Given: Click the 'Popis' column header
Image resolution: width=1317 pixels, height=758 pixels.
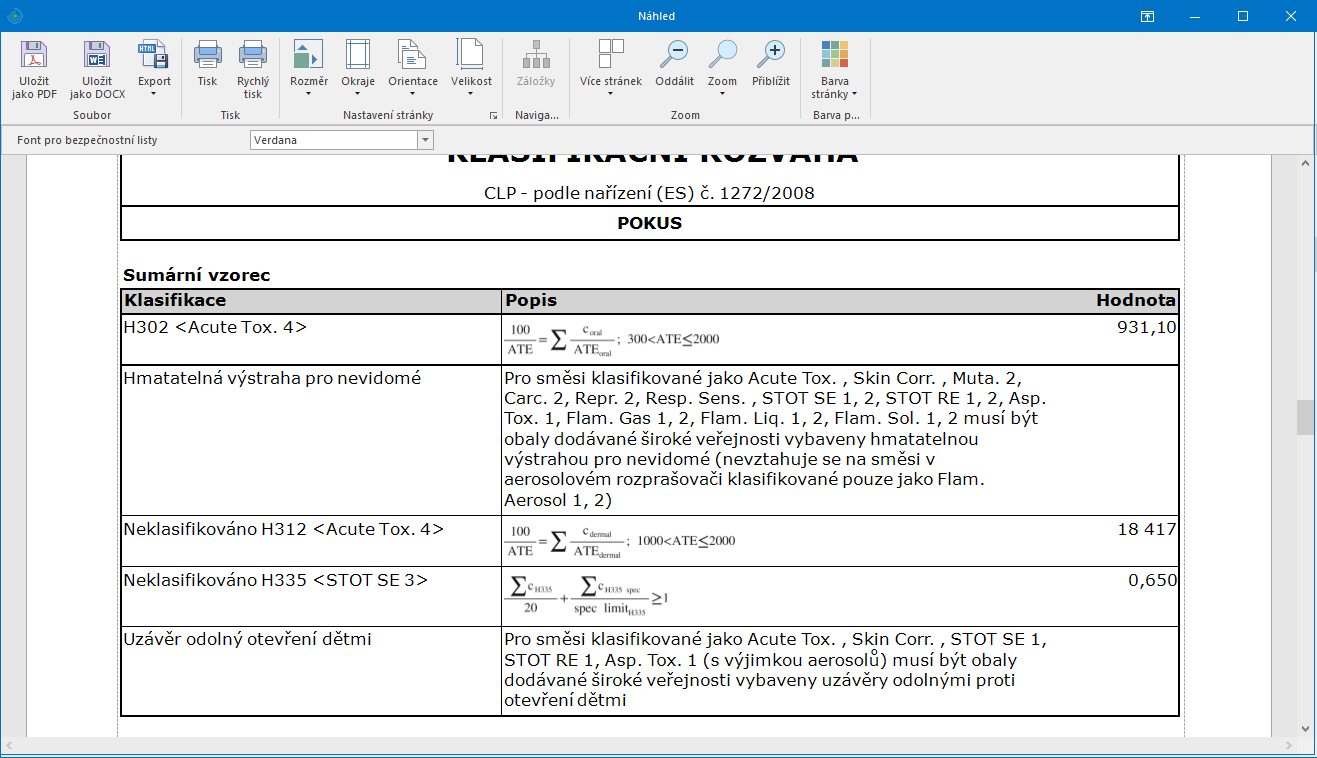Looking at the screenshot, I should click(x=531, y=301).
